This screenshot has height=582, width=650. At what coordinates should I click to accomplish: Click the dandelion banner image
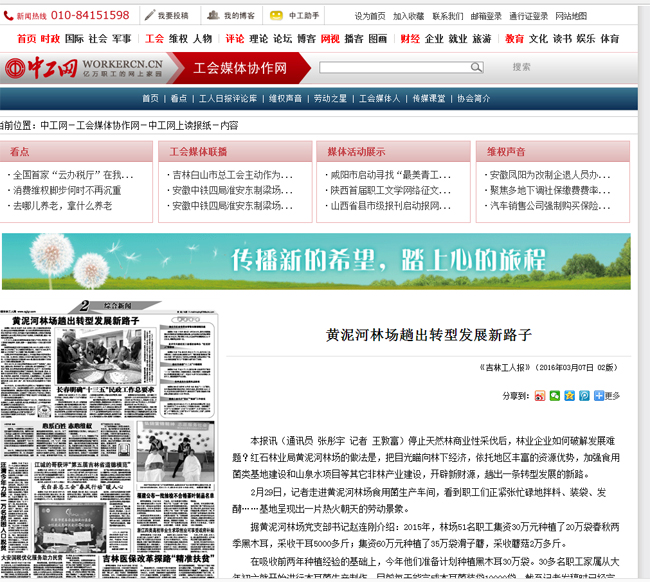point(316,262)
